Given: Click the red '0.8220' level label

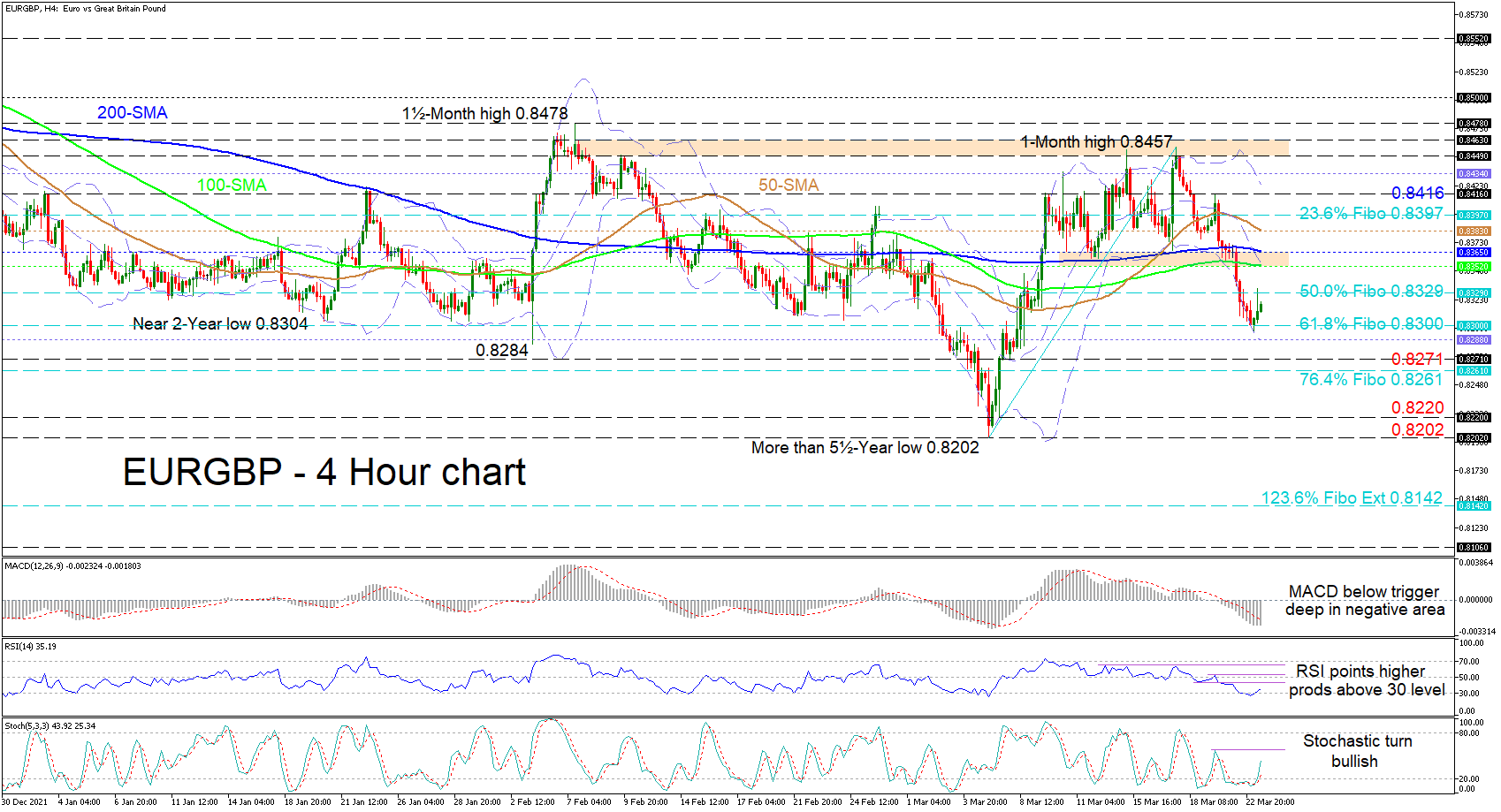Looking at the screenshot, I should click(x=1418, y=407).
